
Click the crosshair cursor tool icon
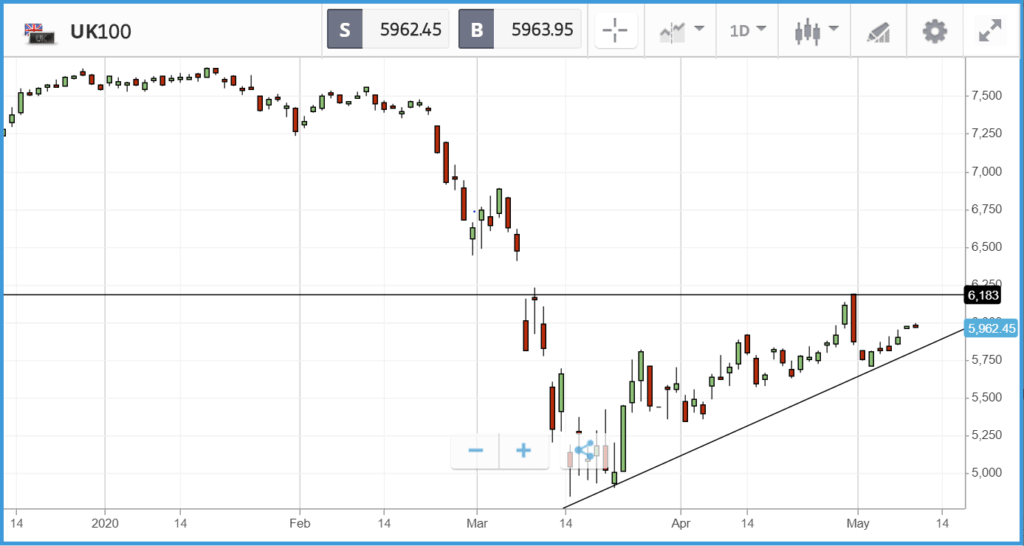pos(616,30)
